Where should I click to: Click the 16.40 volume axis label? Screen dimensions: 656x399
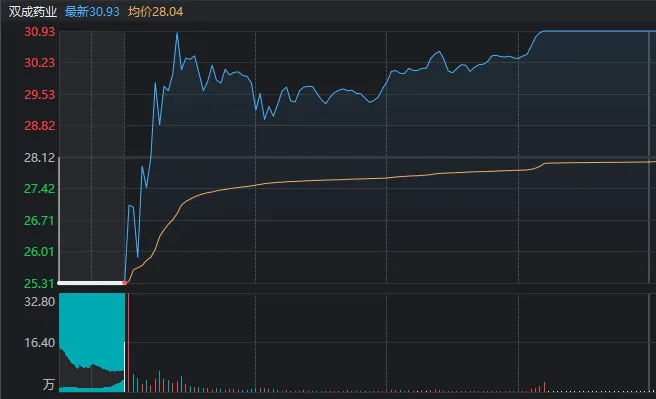pyautogui.click(x=40, y=343)
